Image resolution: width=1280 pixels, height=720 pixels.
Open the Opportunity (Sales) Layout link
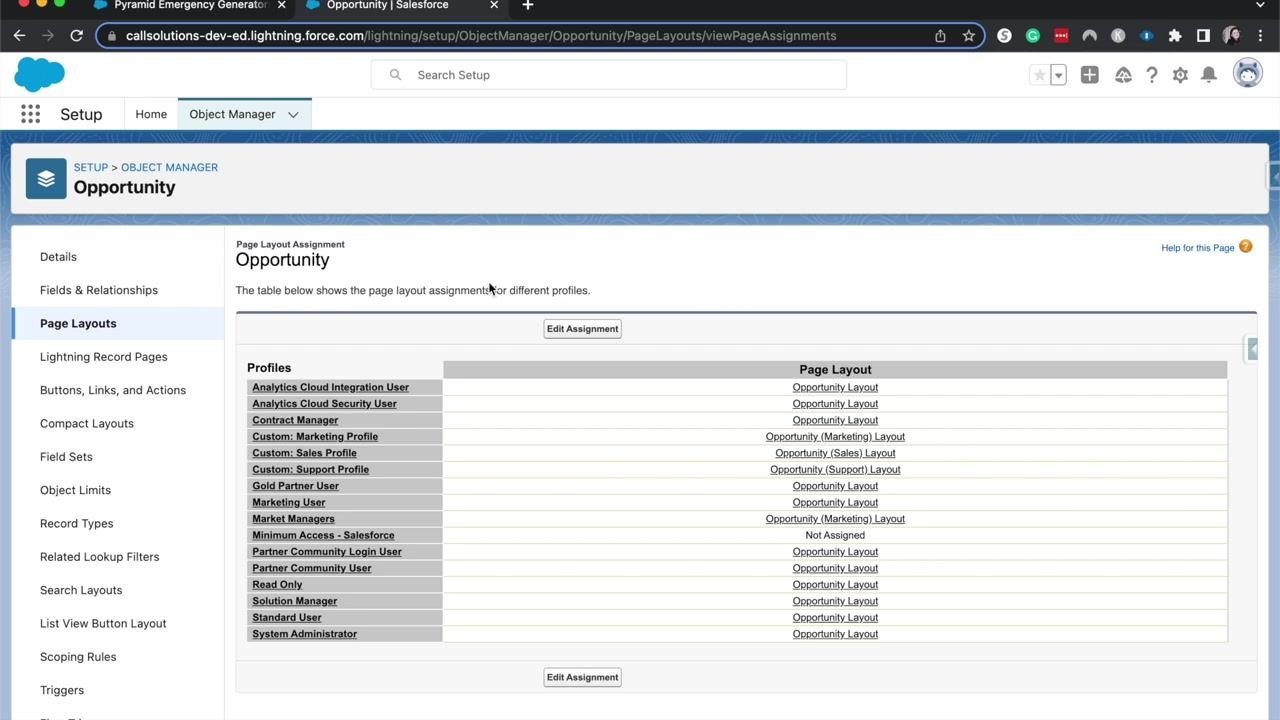[835, 453]
